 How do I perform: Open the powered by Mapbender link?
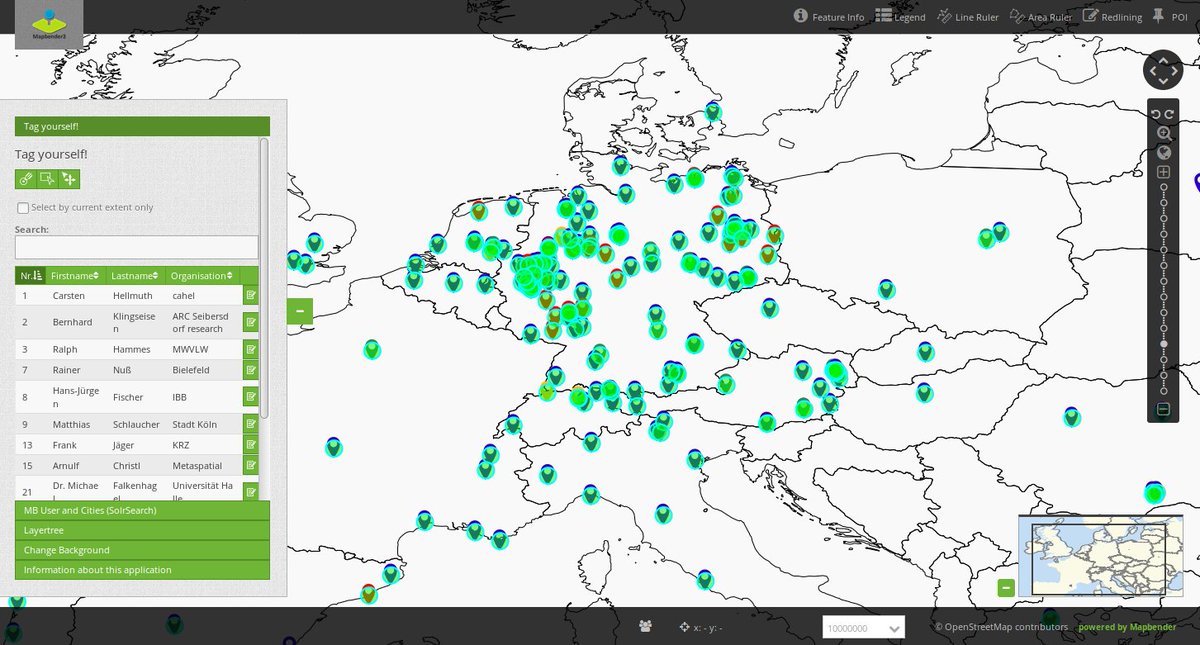point(1128,627)
